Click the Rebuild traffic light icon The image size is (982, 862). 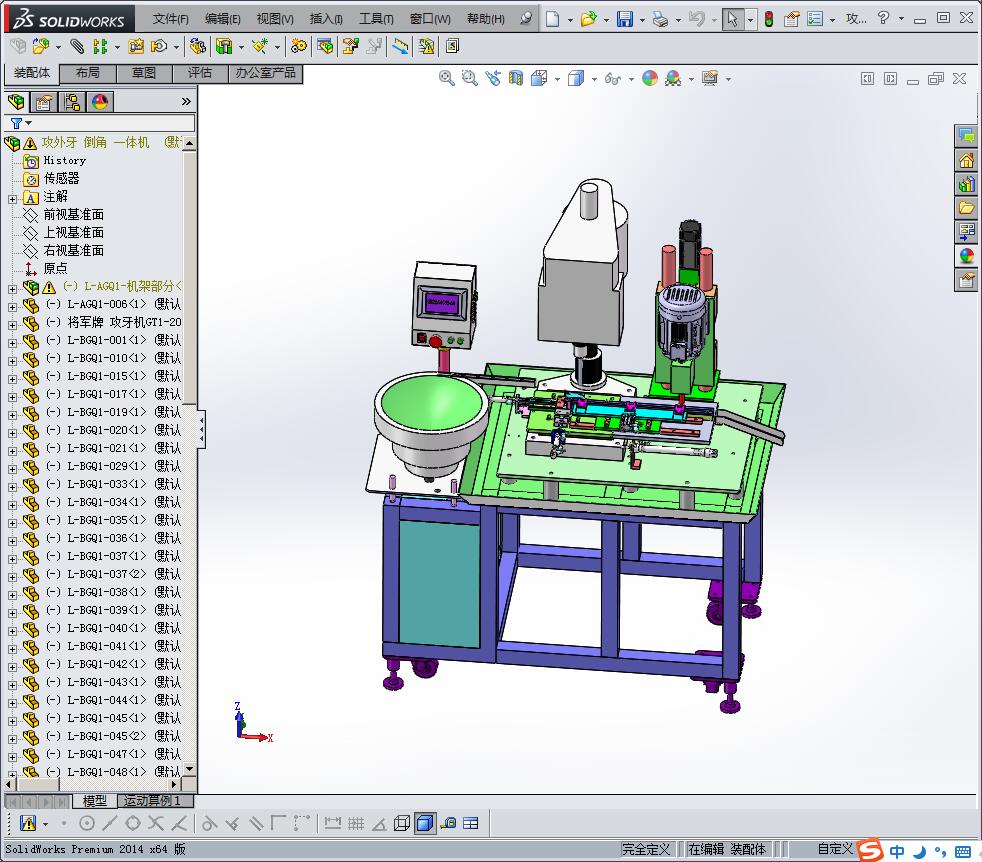[768, 19]
